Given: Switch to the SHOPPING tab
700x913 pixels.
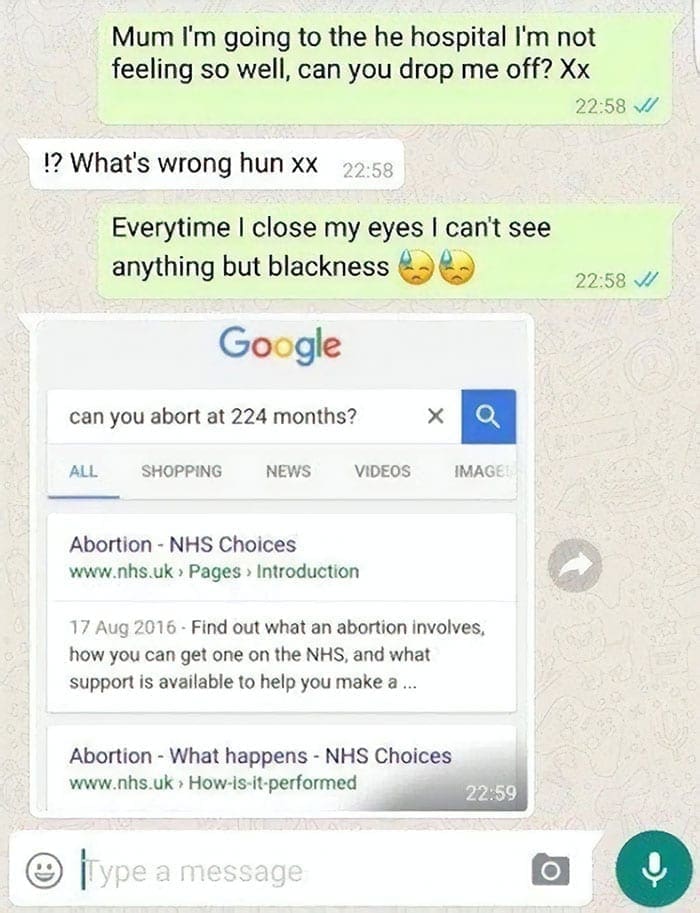Looking at the screenshot, I should (x=182, y=471).
